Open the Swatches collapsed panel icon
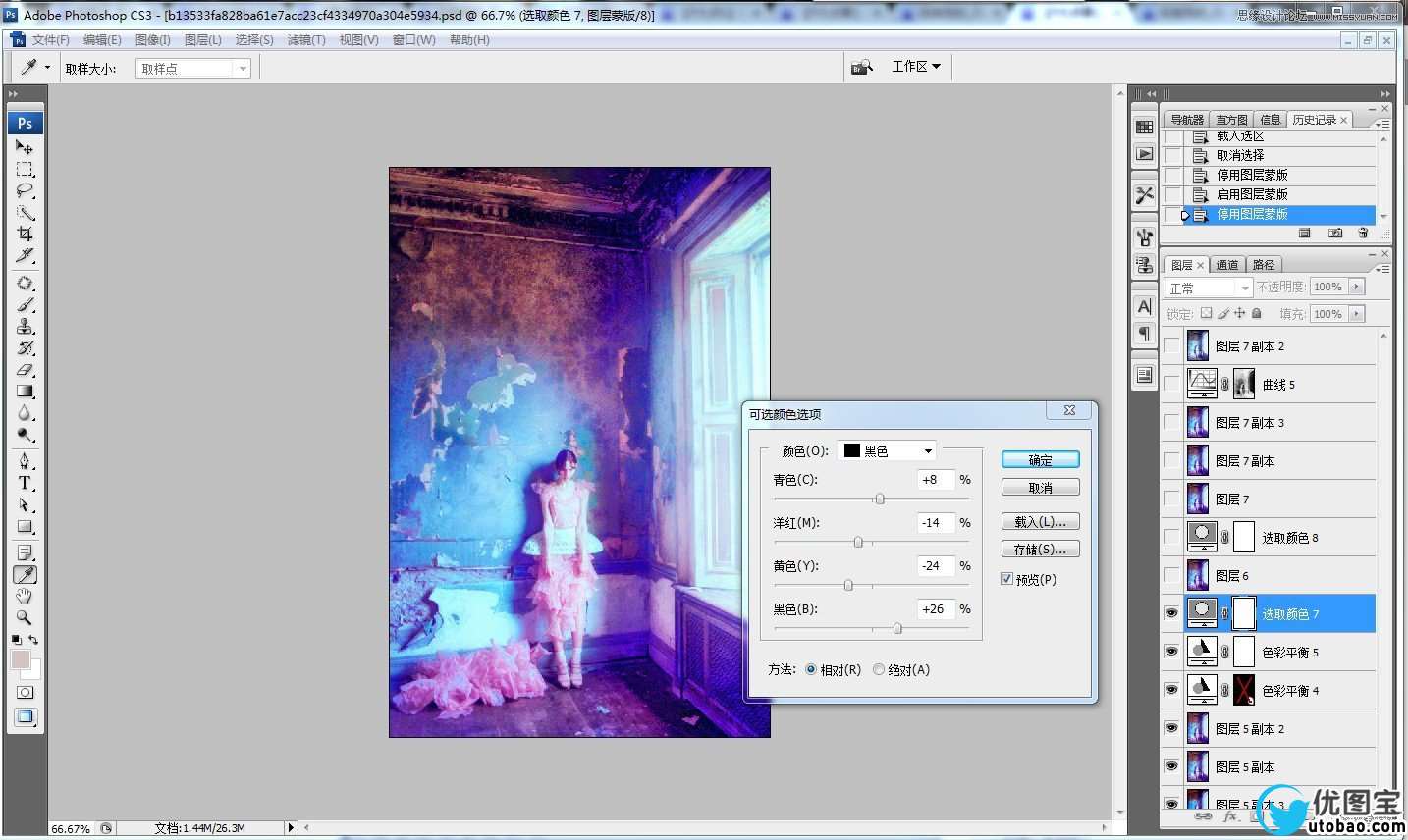This screenshot has height=840, width=1408. pyautogui.click(x=1145, y=127)
